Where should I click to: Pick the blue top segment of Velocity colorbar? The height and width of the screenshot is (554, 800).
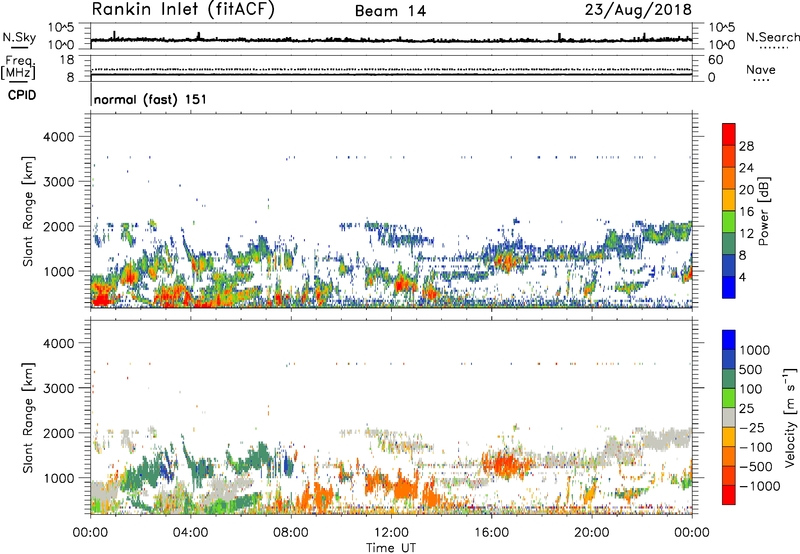pos(729,340)
